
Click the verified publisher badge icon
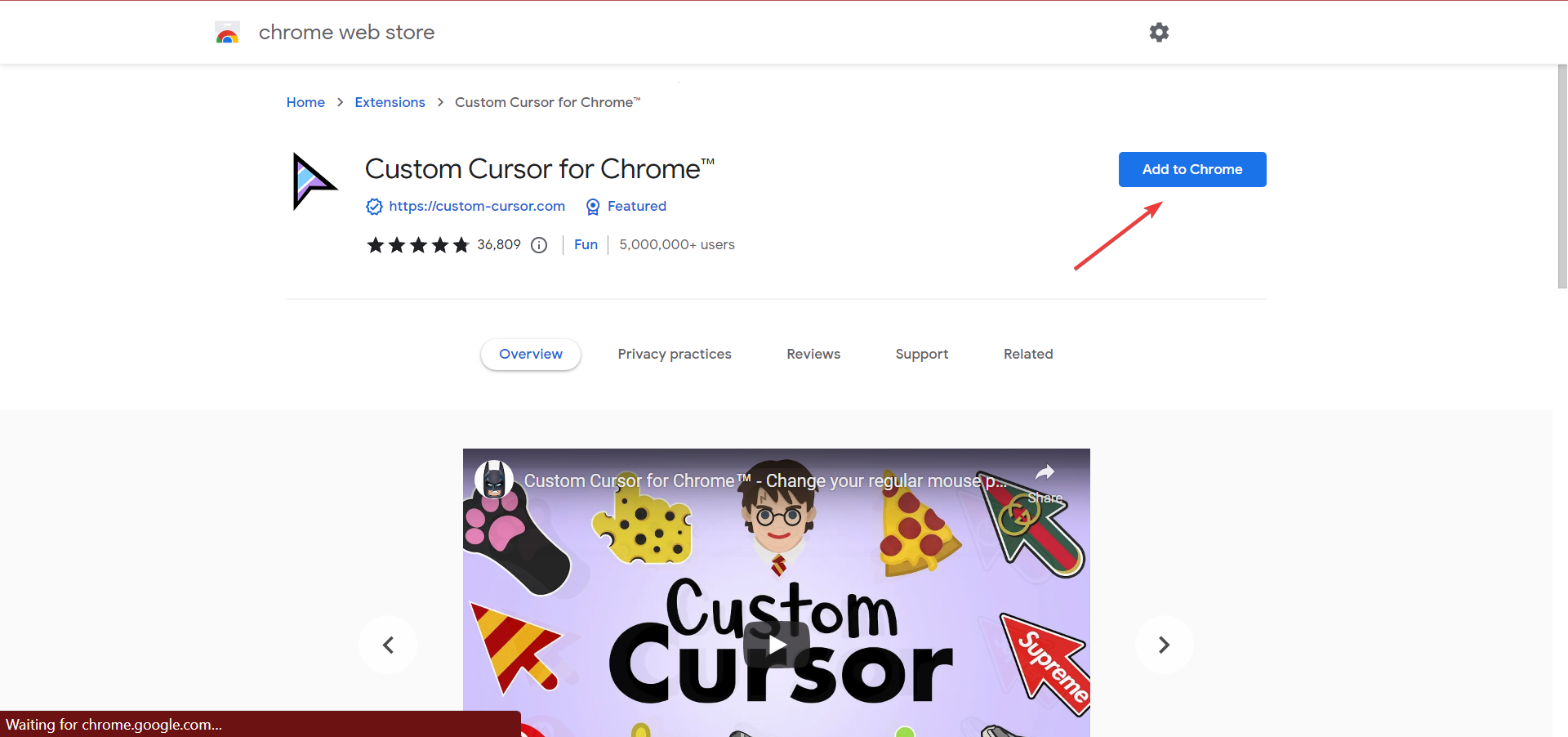tap(374, 207)
